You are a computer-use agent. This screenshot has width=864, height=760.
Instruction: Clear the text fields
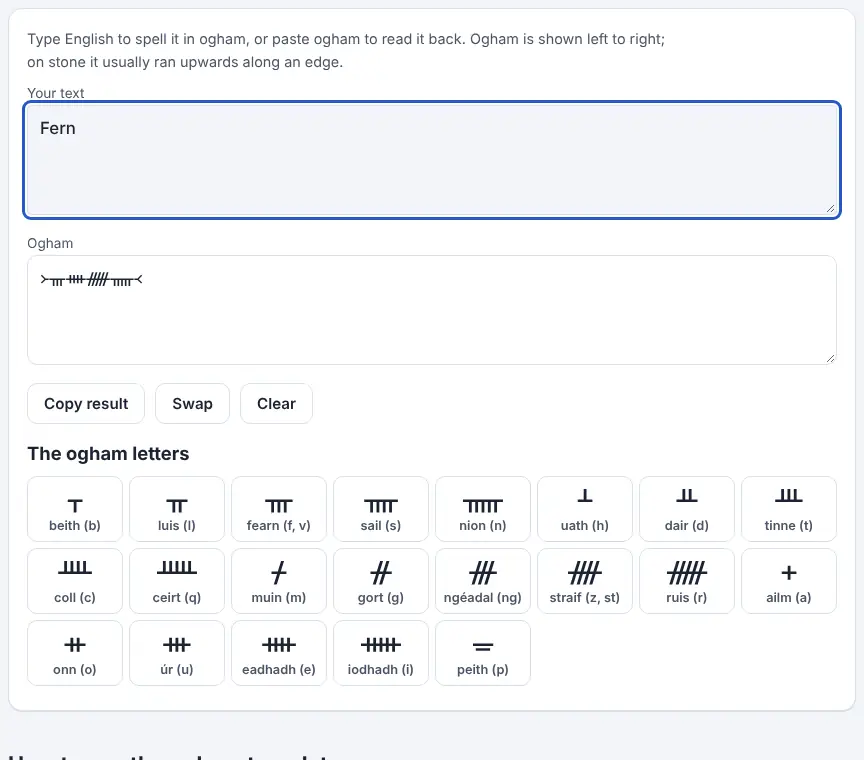(277, 403)
